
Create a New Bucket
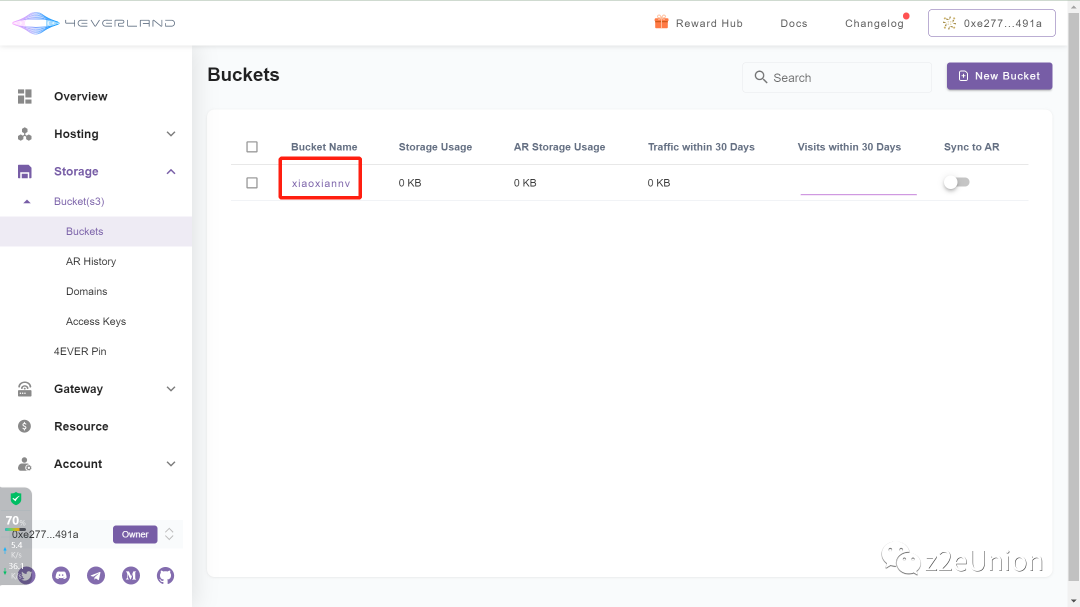(x=999, y=76)
